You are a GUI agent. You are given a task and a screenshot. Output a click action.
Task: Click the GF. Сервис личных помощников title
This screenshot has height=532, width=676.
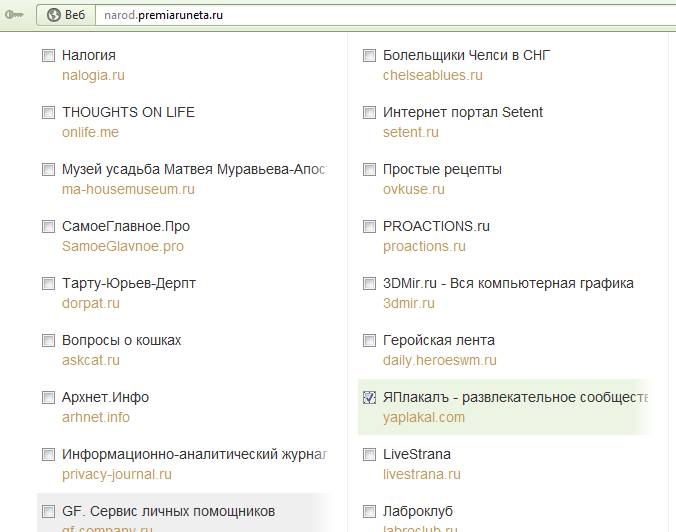point(169,512)
